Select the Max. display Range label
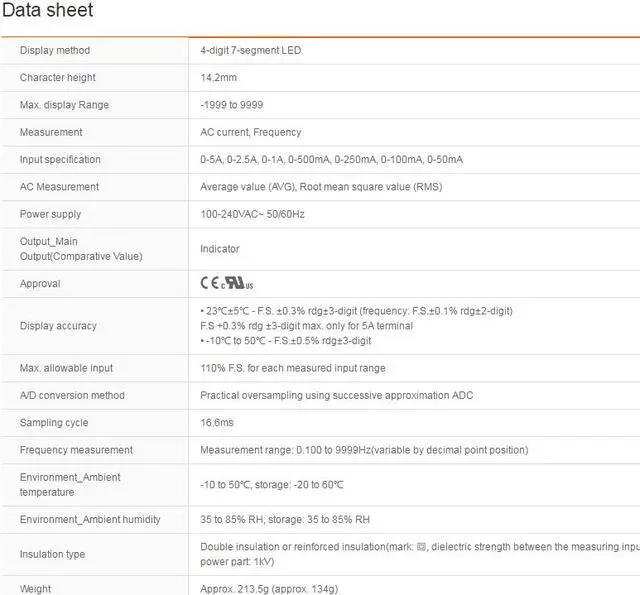This screenshot has height=595, width=640. pyautogui.click(x=65, y=105)
